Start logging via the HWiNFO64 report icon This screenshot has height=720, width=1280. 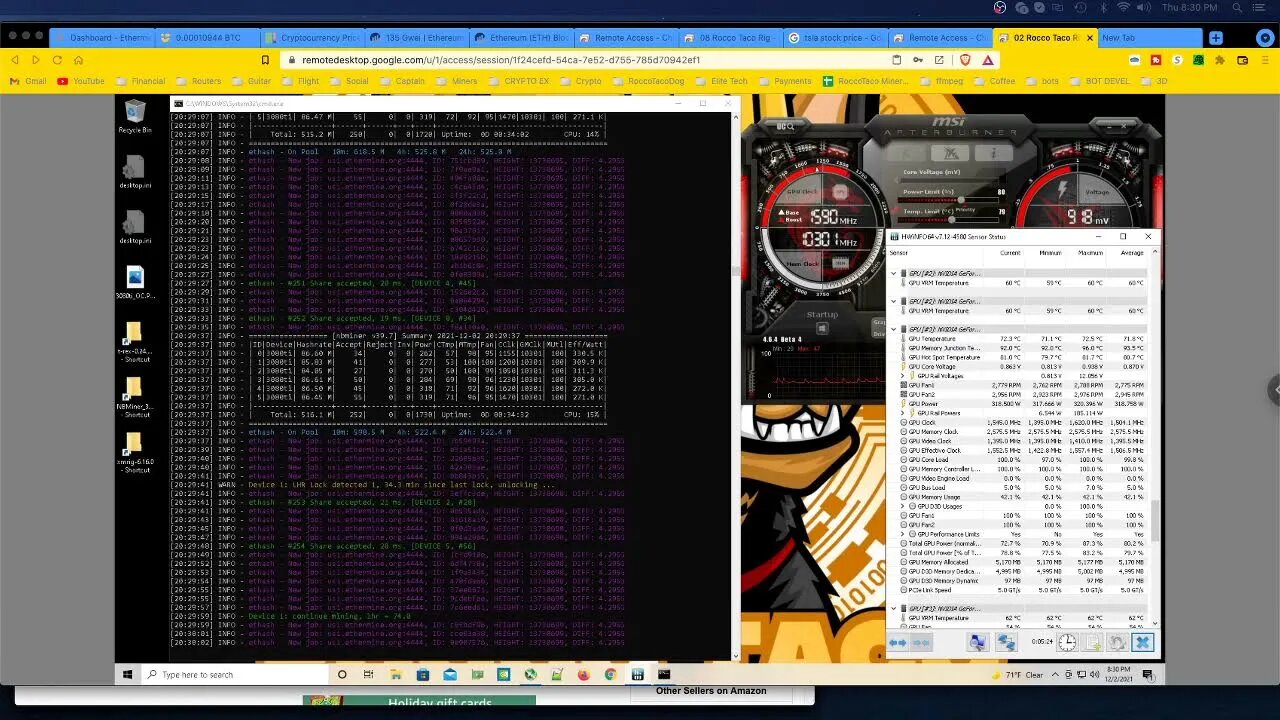[1091, 642]
